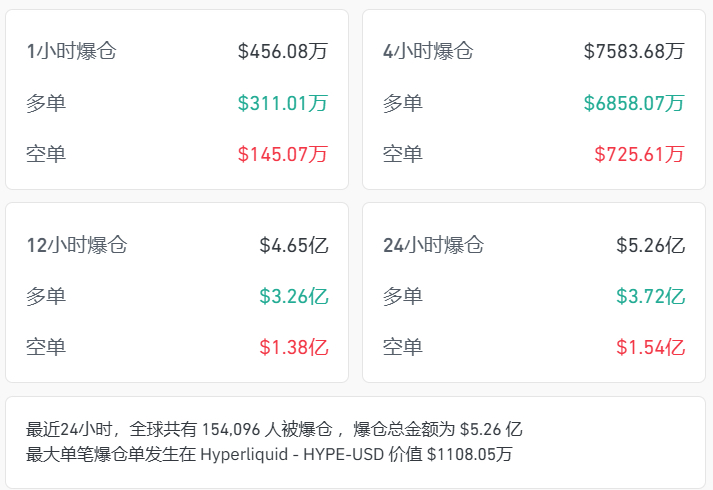The image size is (713, 490).
Task: Click the green $6858.07万 long amount
Action: pyautogui.click(x=634, y=103)
